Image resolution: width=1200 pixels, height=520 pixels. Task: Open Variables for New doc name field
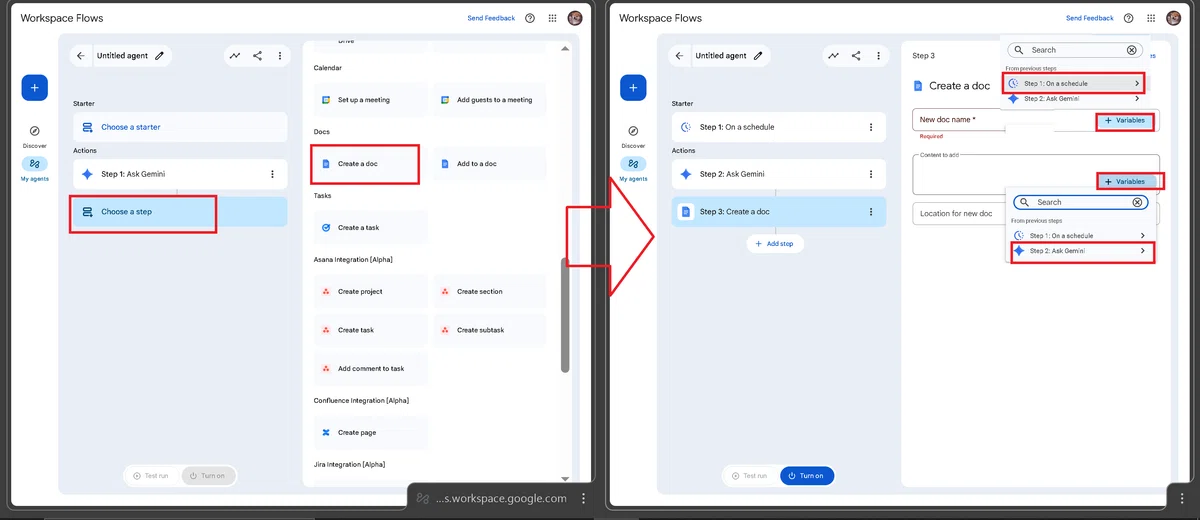coord(1125,120)
